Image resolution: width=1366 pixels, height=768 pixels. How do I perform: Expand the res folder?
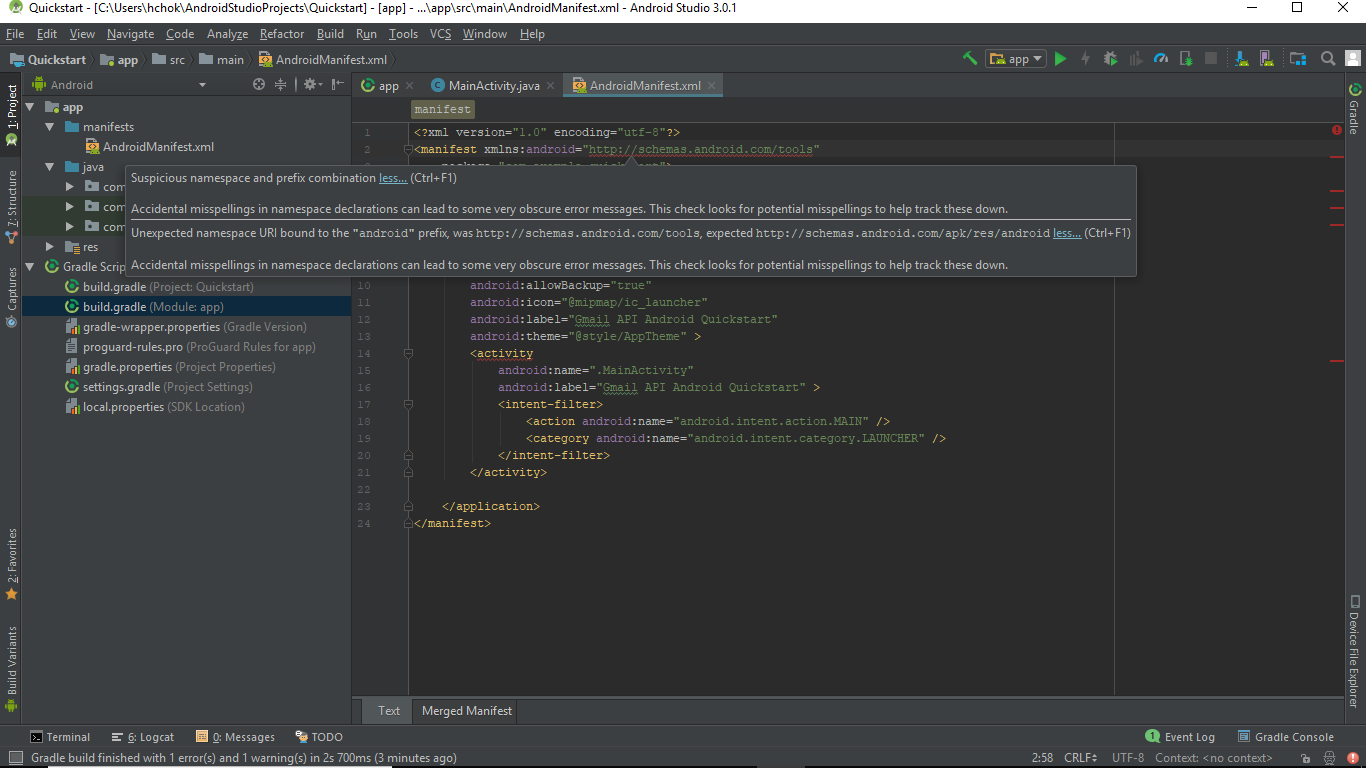(49, 246)
